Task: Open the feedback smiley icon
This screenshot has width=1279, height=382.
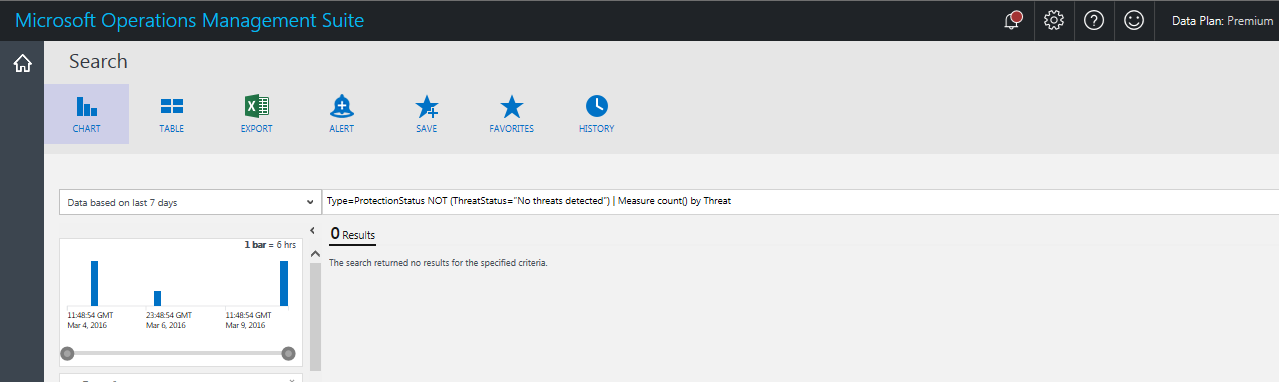Action: (1133, 20)
